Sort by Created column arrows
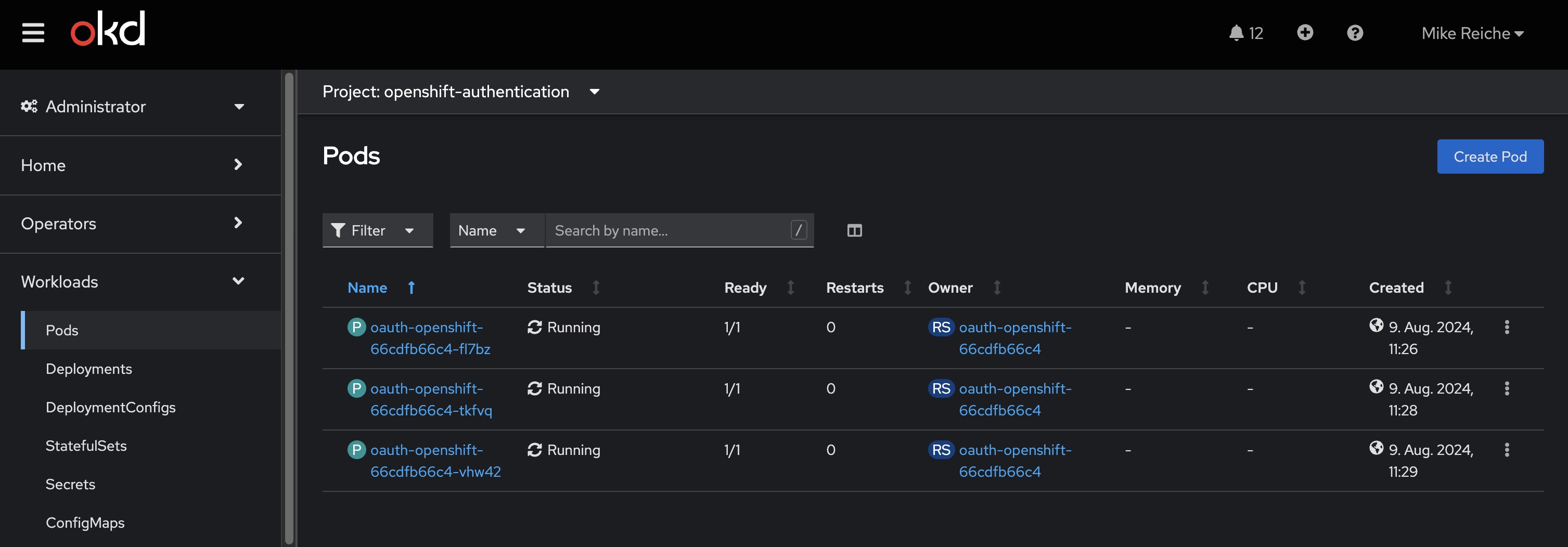 click(x=1448, y=288)
